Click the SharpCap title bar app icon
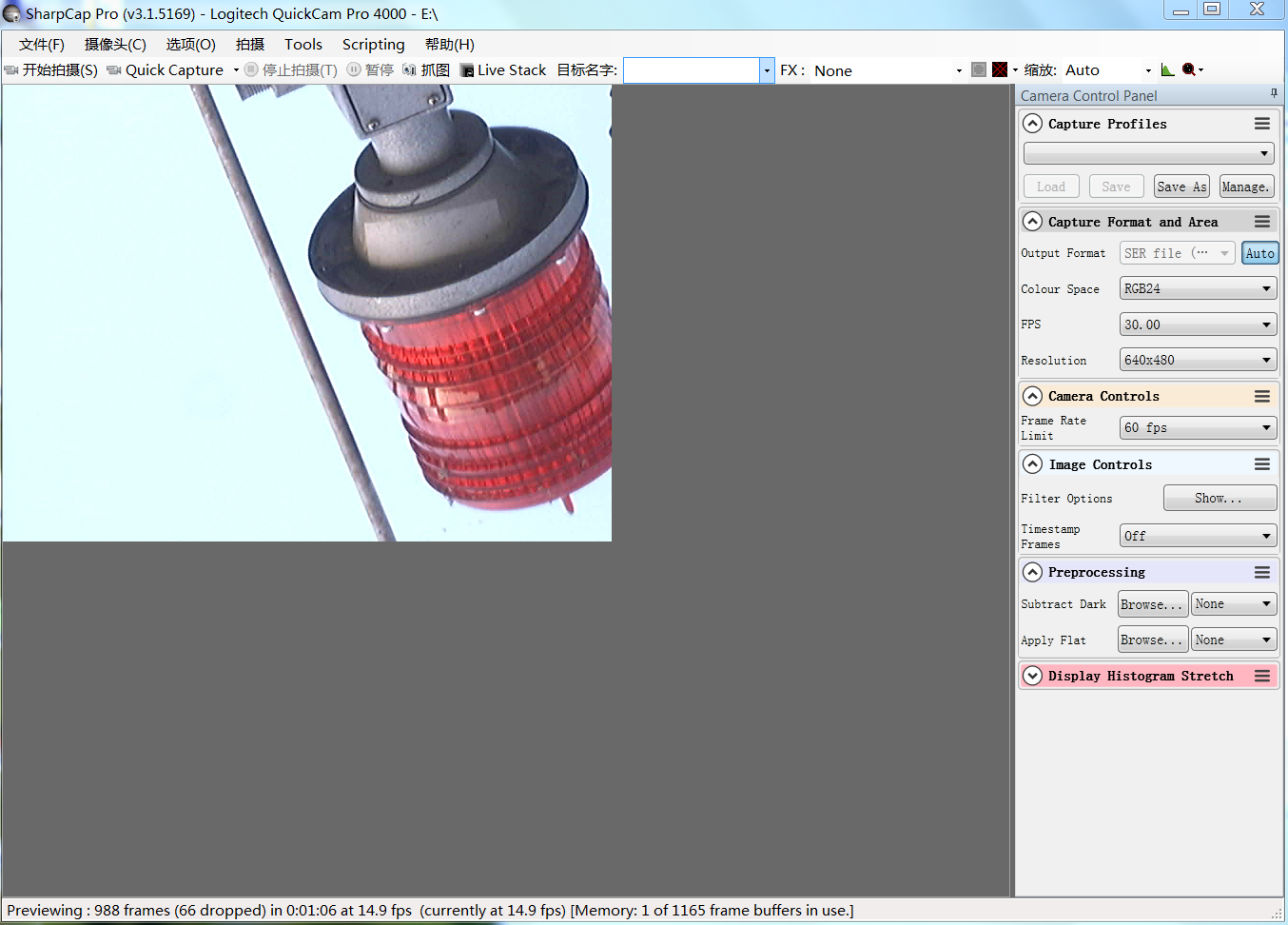Image resolution: width=1288 pixels, height=925 pixels. click(11, 13)
